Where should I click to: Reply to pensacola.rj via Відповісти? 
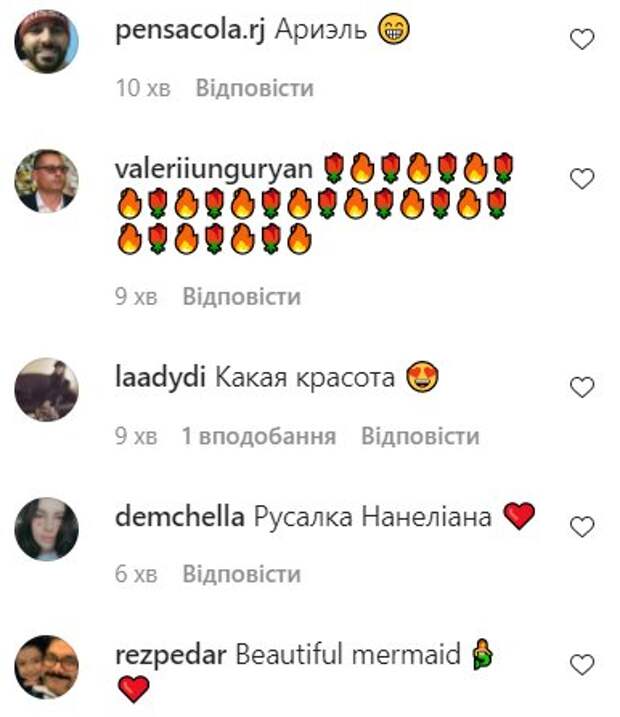point(255,88)
